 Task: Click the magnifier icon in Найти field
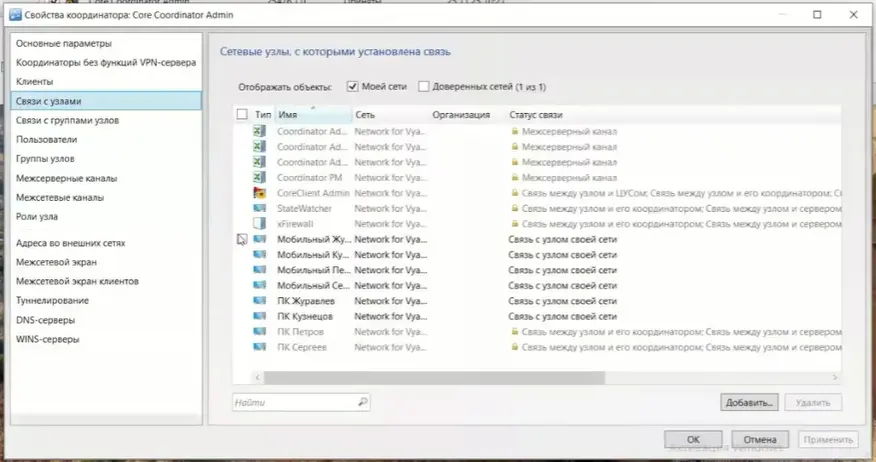point(363,402)
